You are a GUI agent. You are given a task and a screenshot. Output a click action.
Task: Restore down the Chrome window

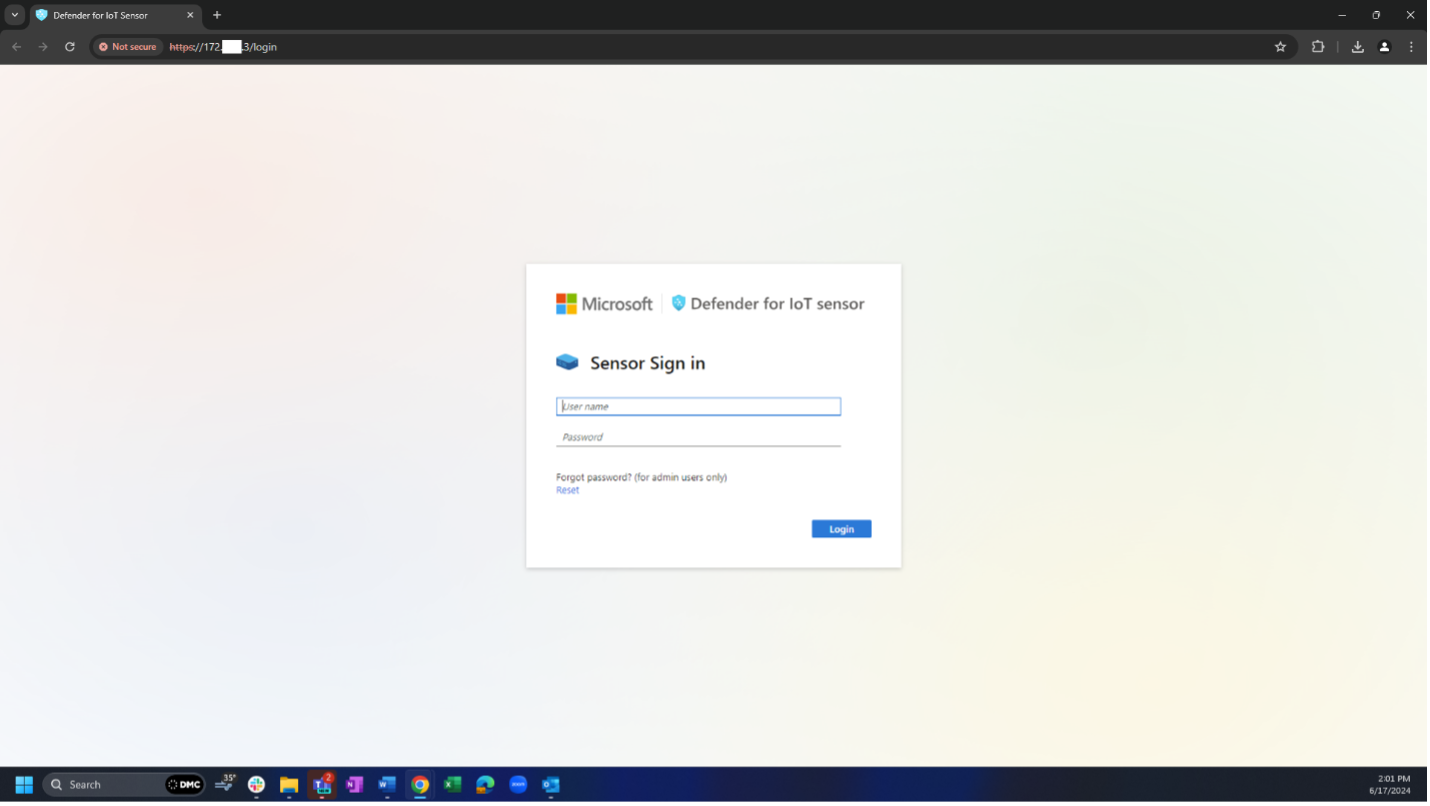[x=1376, y=15]
